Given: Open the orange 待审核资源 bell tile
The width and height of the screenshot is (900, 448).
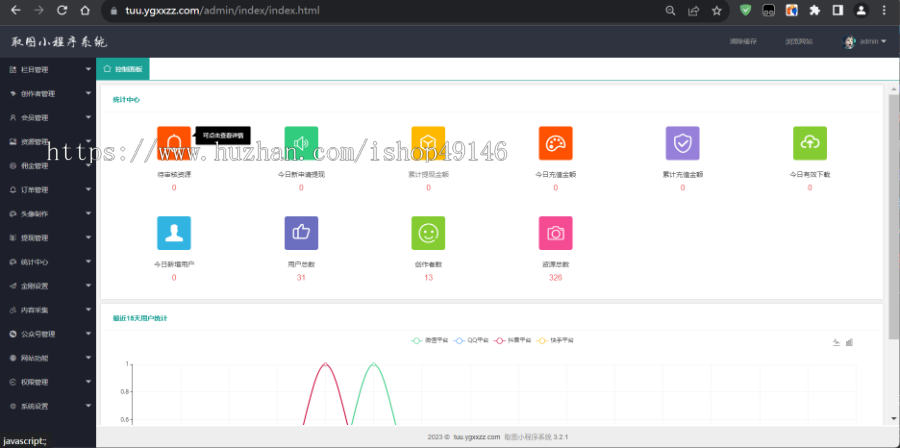Looking at the screenshot, I should (174, 143).
